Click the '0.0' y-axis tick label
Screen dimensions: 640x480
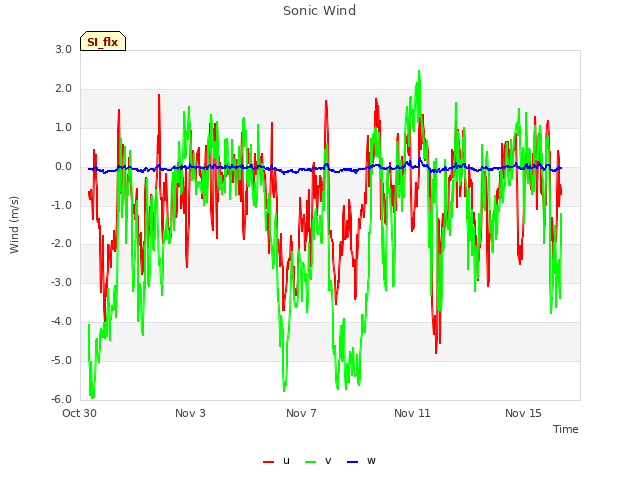click(x=64, y=167)
